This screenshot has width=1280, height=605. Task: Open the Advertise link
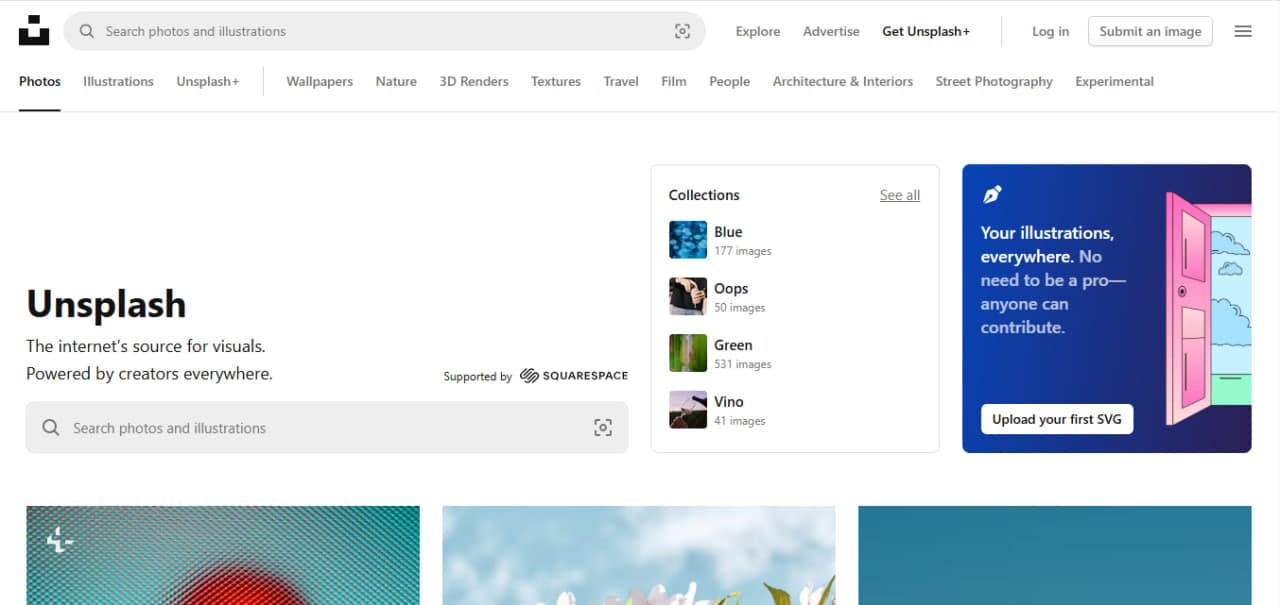831,31
